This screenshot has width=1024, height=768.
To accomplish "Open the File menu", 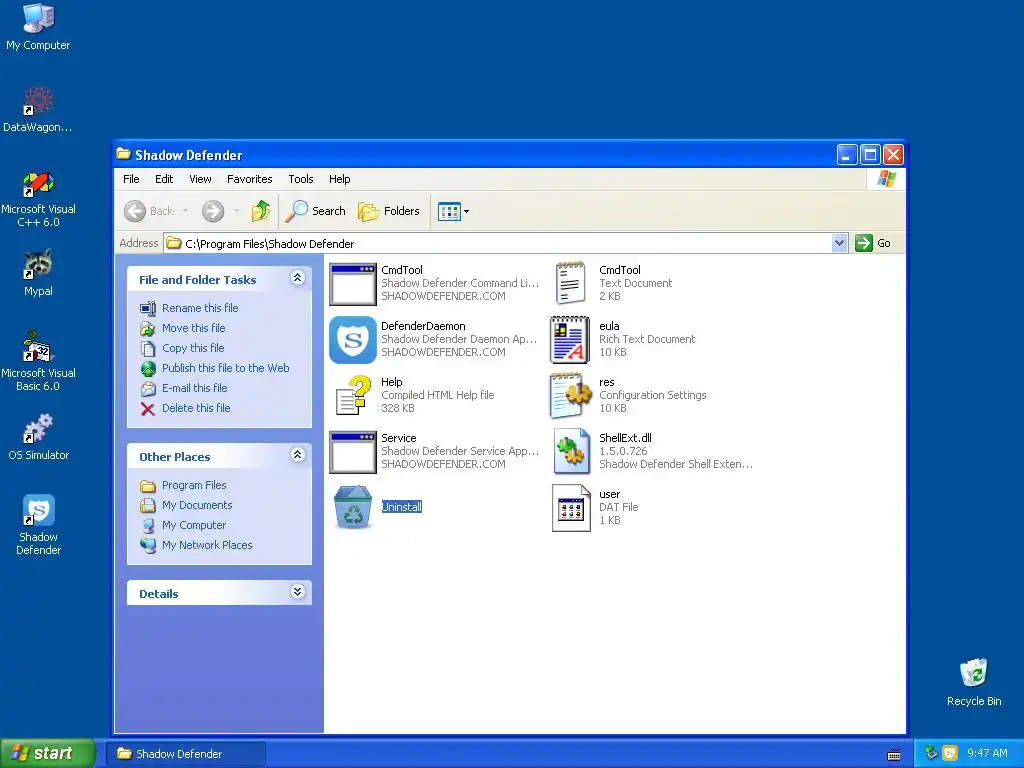I will (x=131, y=179).
